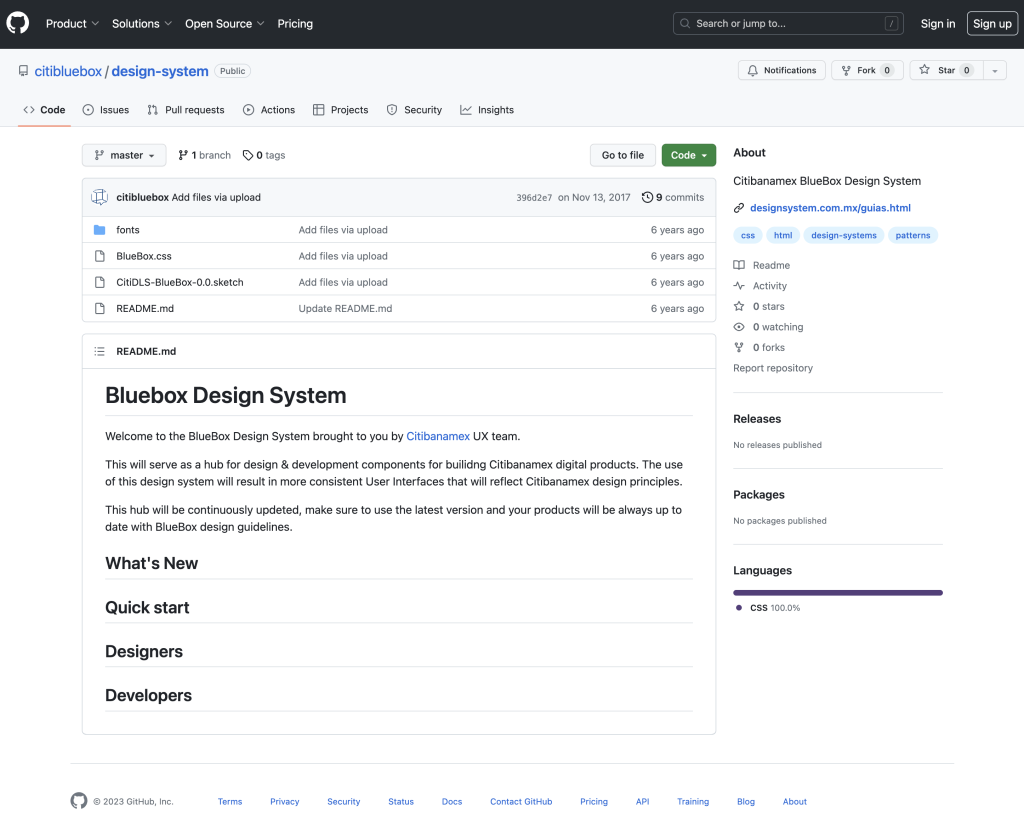Open the fonts folder
Viewport: 1024px width, 835px height.
(128, 230)
